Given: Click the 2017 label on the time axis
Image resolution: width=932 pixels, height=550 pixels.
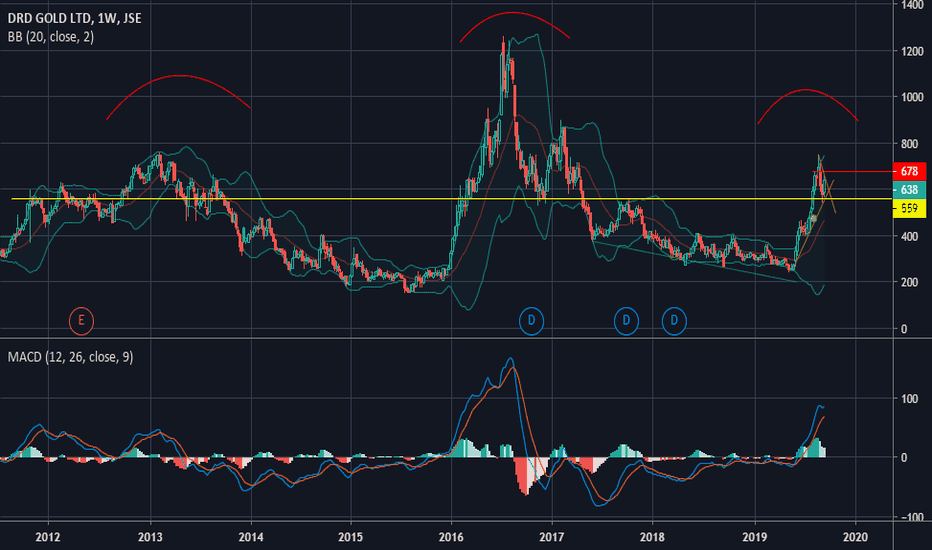Looking at the screenshot, I should 552,537.
